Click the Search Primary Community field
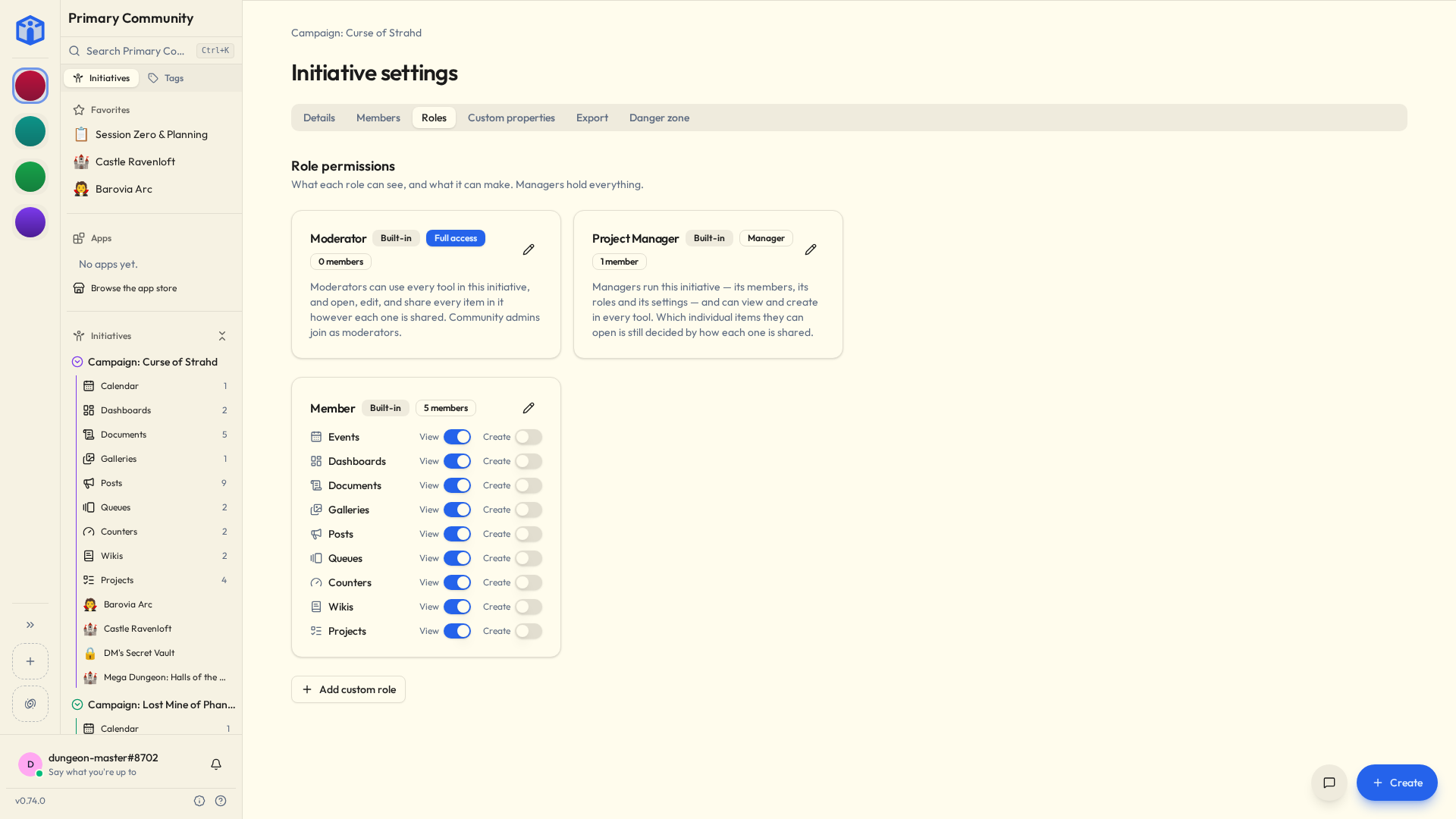Image resolution: width=1456 pixels, height=819 pixels. point(151,51)
